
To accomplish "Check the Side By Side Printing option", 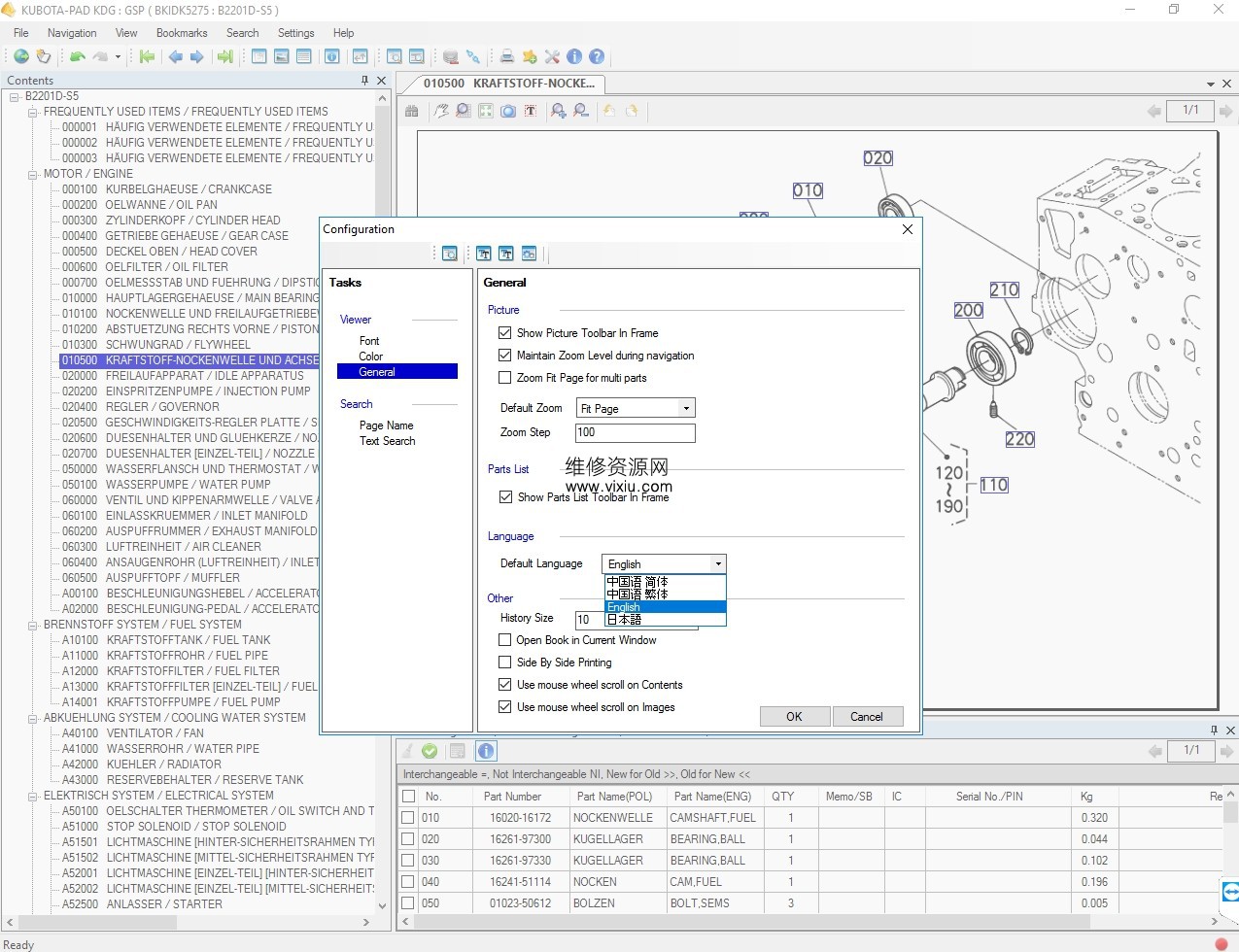I will coord(504,662).
